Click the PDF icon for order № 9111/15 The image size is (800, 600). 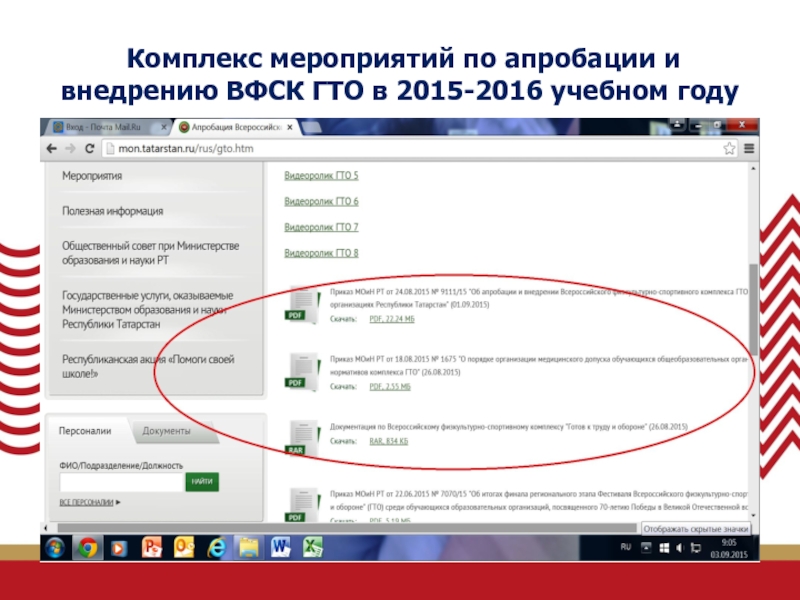299,303
